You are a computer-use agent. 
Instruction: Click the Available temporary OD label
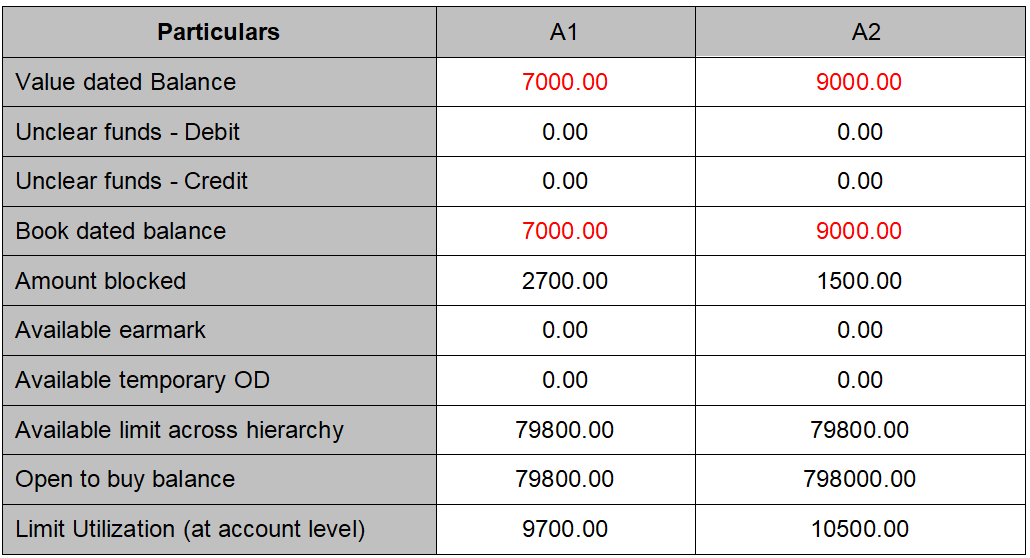[142, 380]
